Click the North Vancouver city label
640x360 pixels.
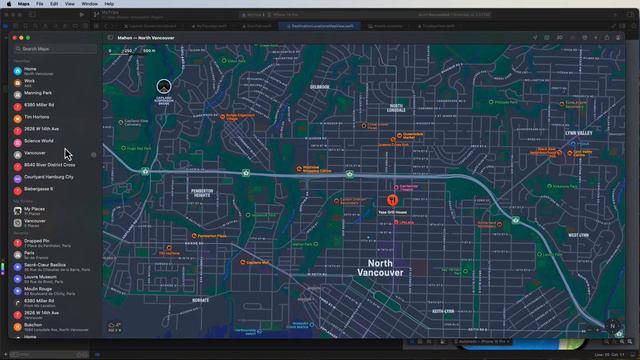point(380,268)
